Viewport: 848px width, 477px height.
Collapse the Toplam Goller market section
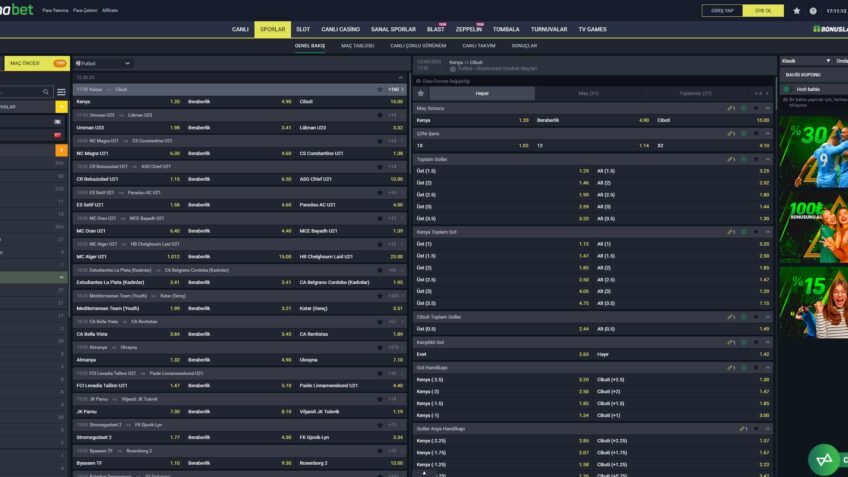[766, 159]
